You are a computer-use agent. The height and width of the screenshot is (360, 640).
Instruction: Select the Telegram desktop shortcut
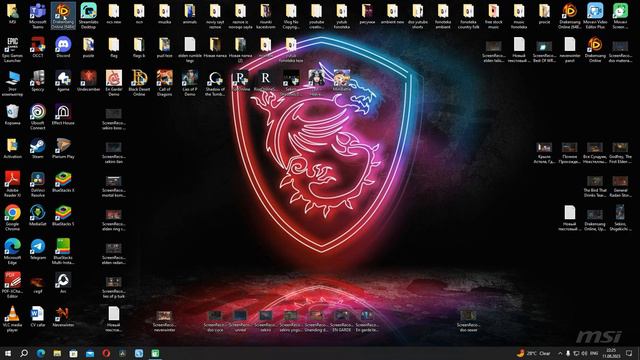[38, 249]
